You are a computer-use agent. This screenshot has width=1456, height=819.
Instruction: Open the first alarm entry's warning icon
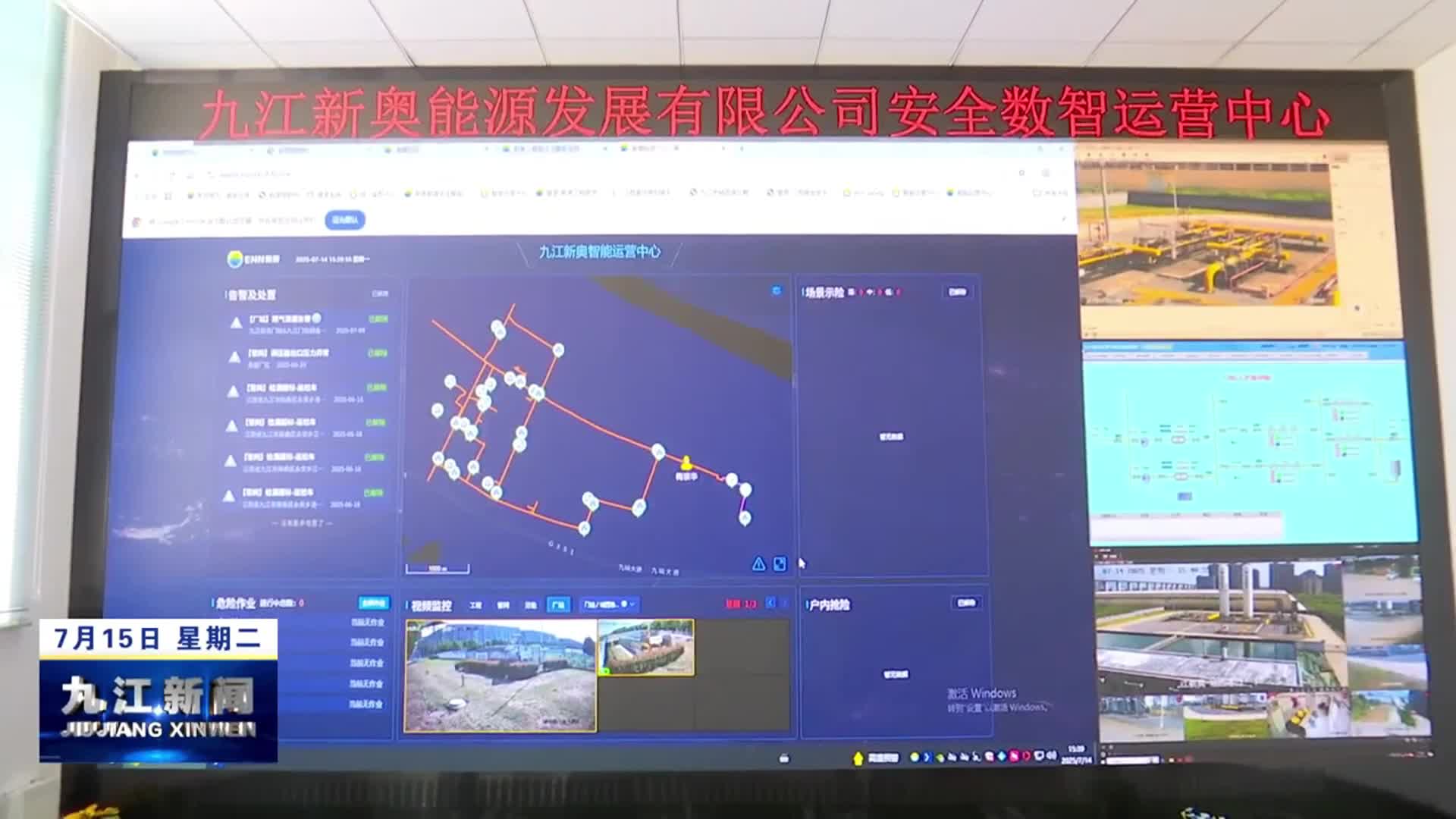[236, 323]
